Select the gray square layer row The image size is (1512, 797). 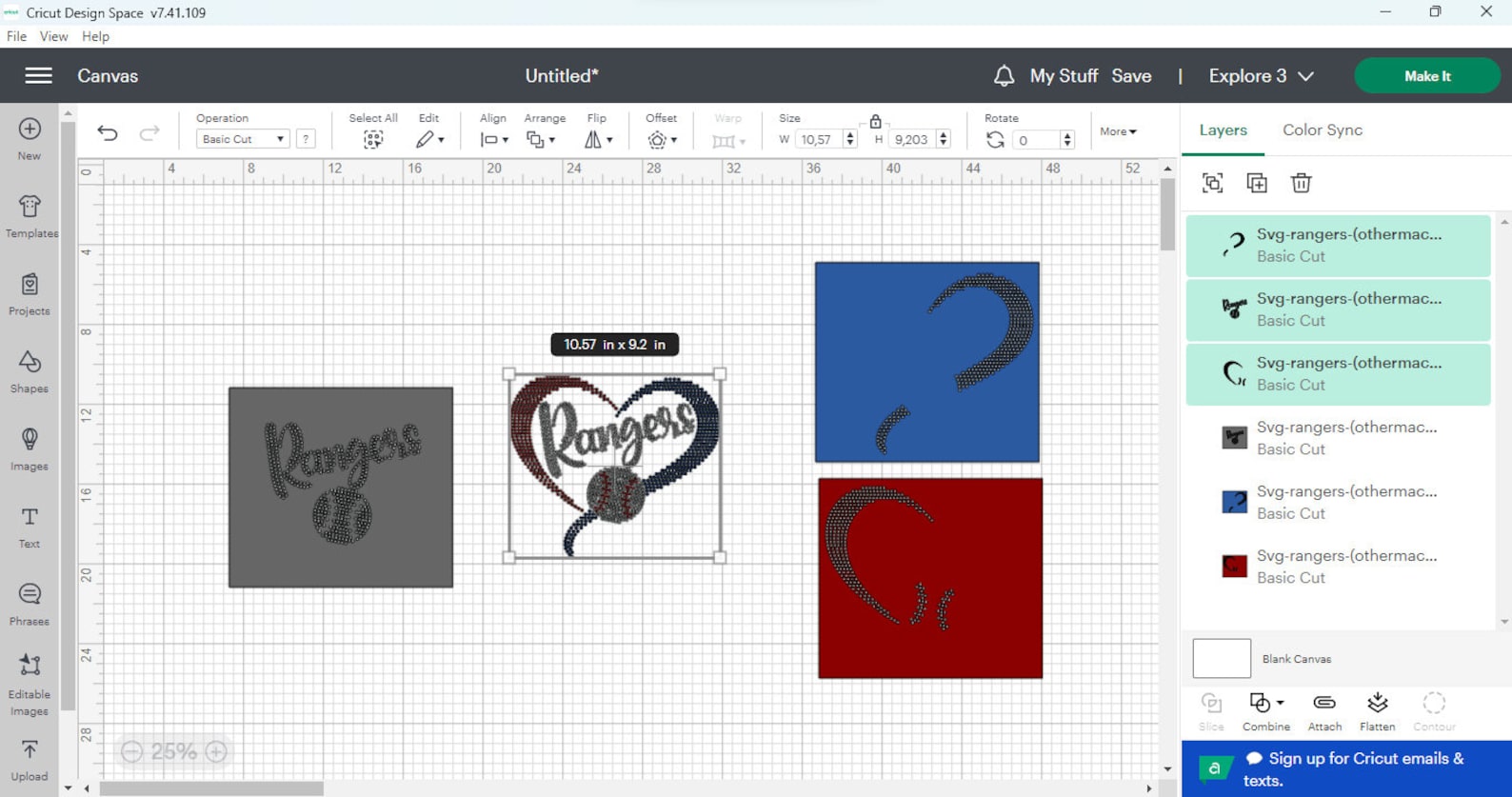click(1338, 438)
